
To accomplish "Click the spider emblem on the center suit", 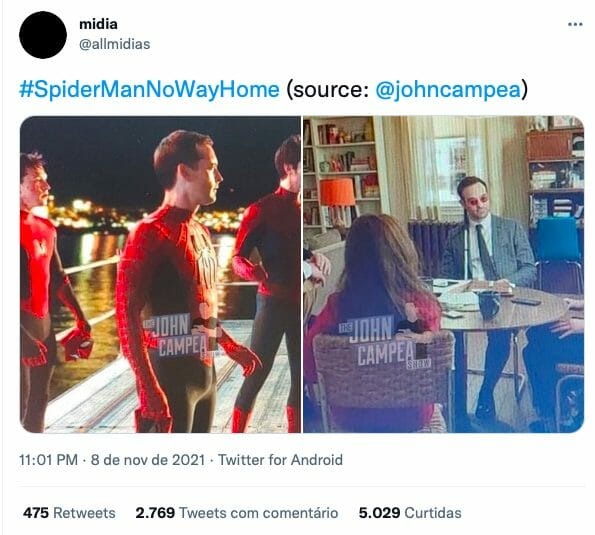I will pyautogui.click(x=205, y=258).
